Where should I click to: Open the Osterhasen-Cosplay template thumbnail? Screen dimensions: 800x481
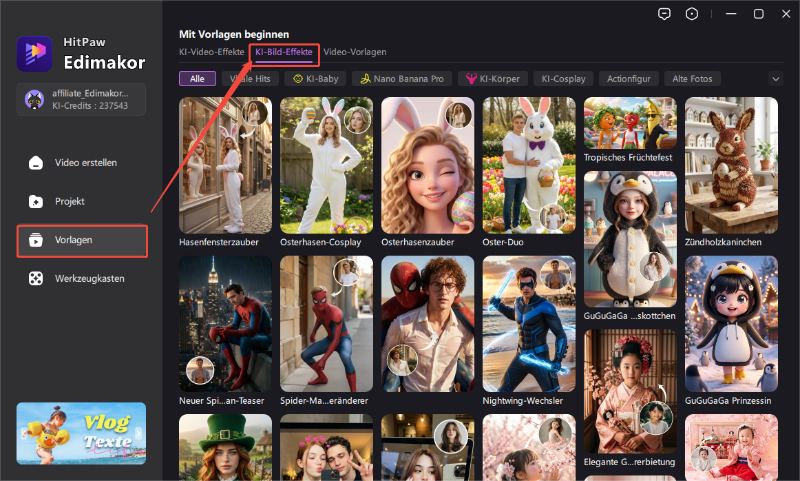click(327, 165)
